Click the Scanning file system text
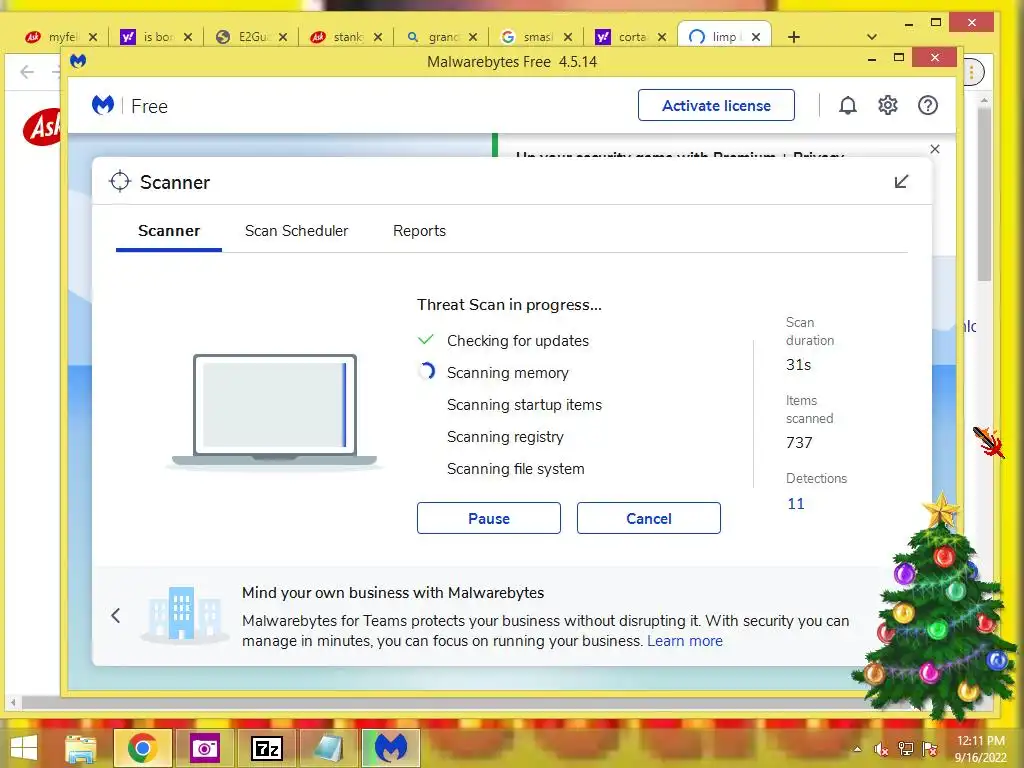Screen dimensions: 1024x768 pyautogui.click(x=515, y=469)
